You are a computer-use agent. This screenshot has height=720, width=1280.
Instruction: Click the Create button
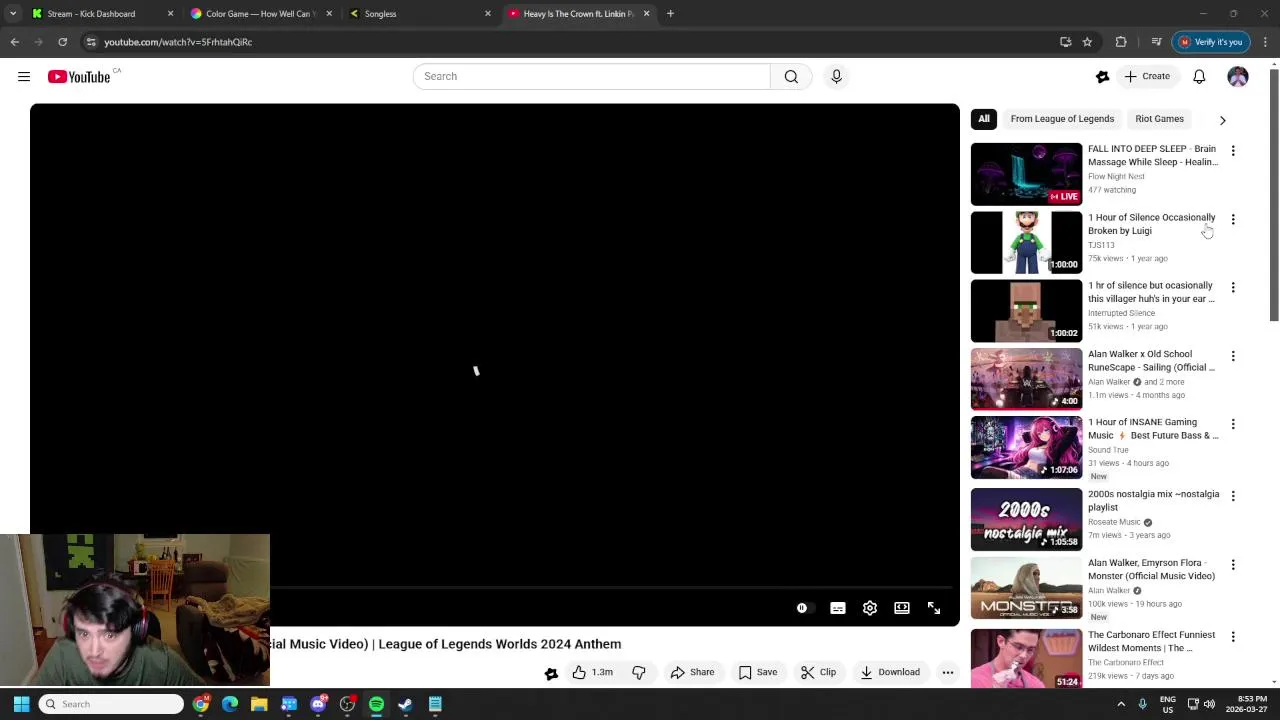coord(1147,76)
